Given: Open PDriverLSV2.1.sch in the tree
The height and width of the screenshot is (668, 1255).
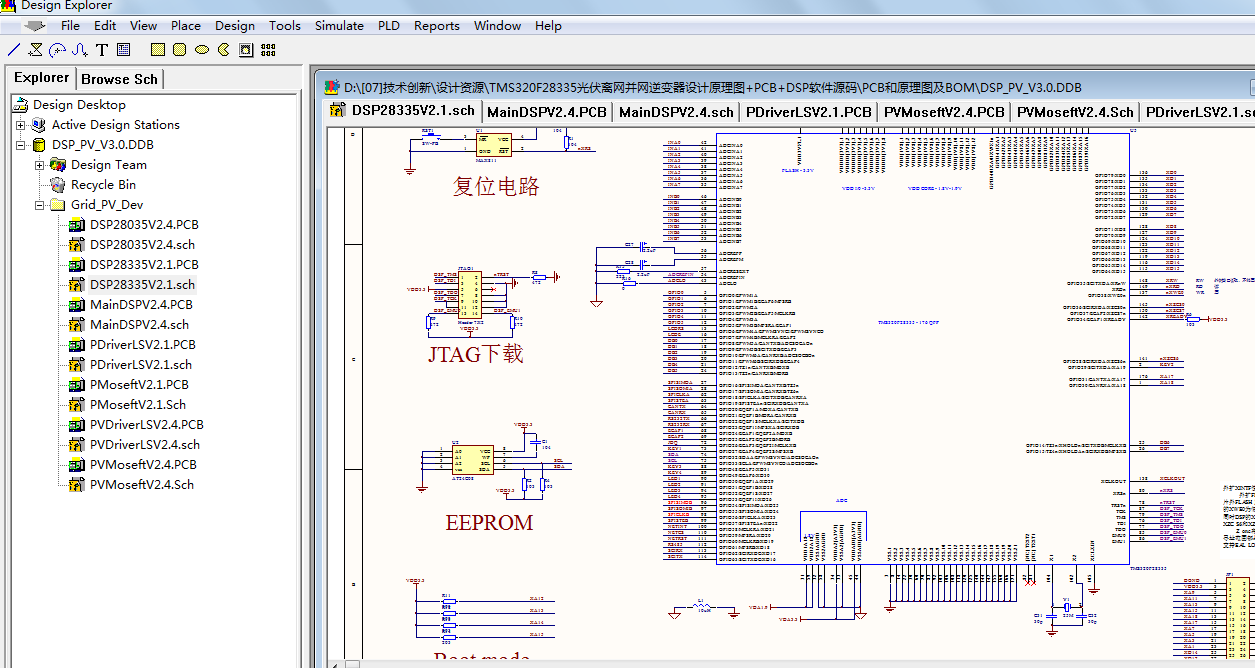Looking at the screenshot, I should click(140, 365).
